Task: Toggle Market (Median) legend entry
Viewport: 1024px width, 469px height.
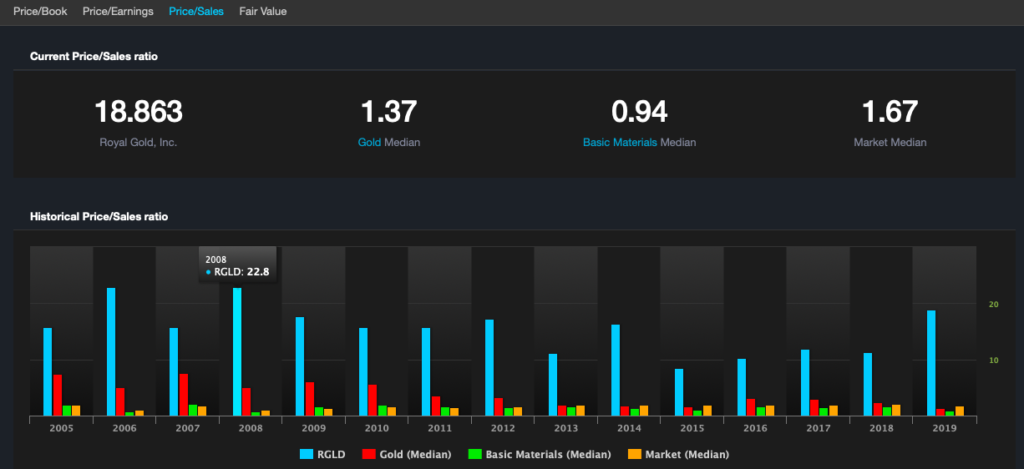Action: click(678, 454)
